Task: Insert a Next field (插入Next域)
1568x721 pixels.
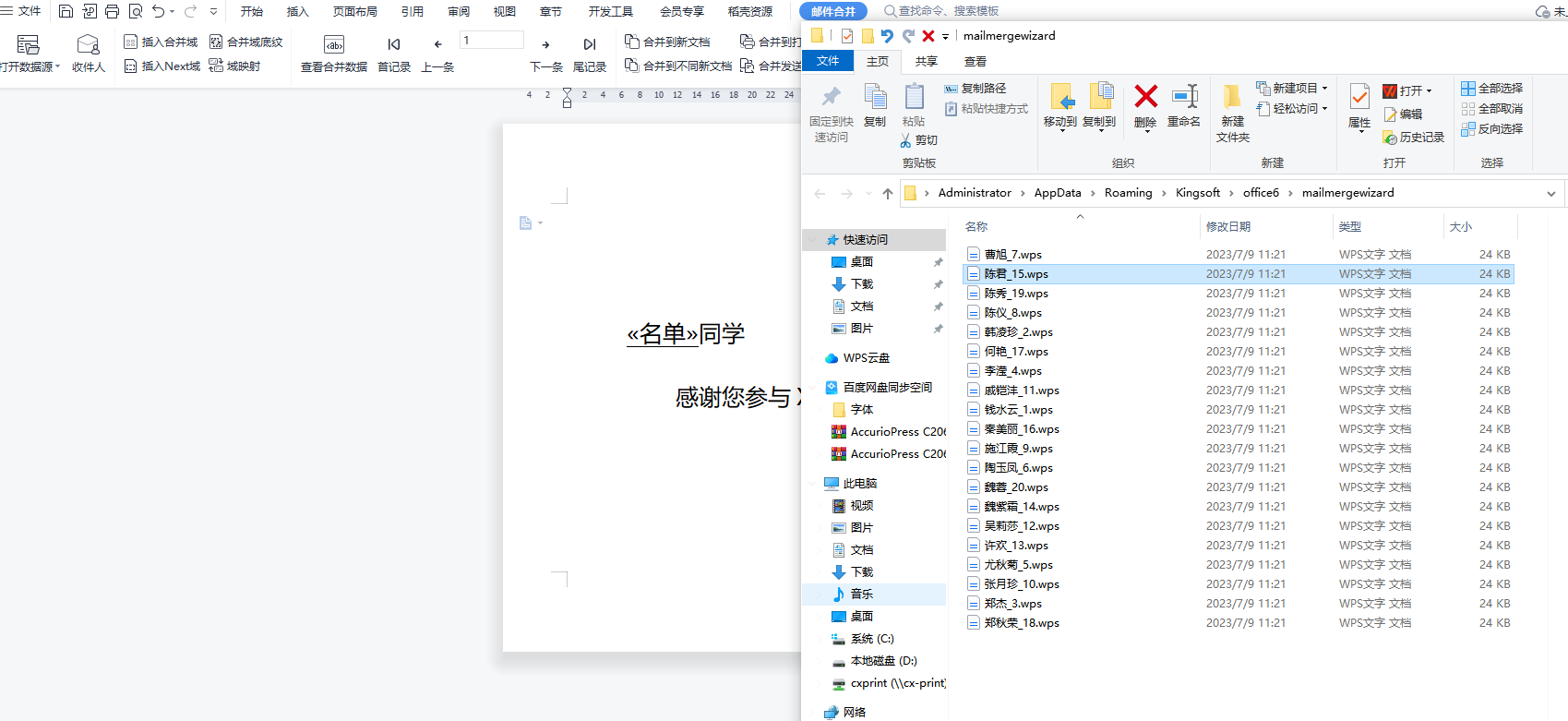Action: (x=162, y=66)
